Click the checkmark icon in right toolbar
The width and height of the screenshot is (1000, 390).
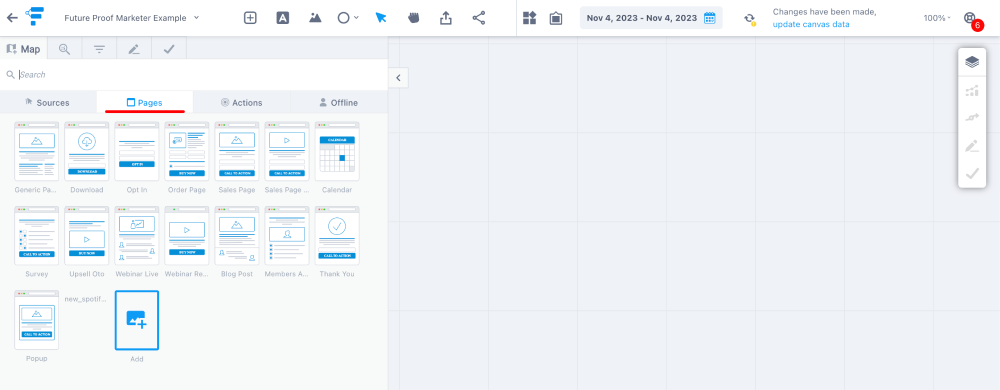tap(972, 173)
